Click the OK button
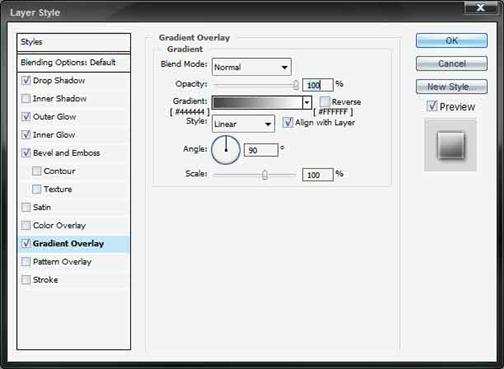The height and width of the screenshot is (369, 504). (452, 41)
